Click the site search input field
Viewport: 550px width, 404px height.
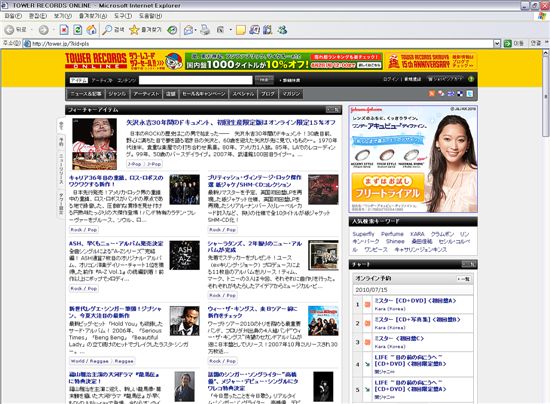(196, 80)
